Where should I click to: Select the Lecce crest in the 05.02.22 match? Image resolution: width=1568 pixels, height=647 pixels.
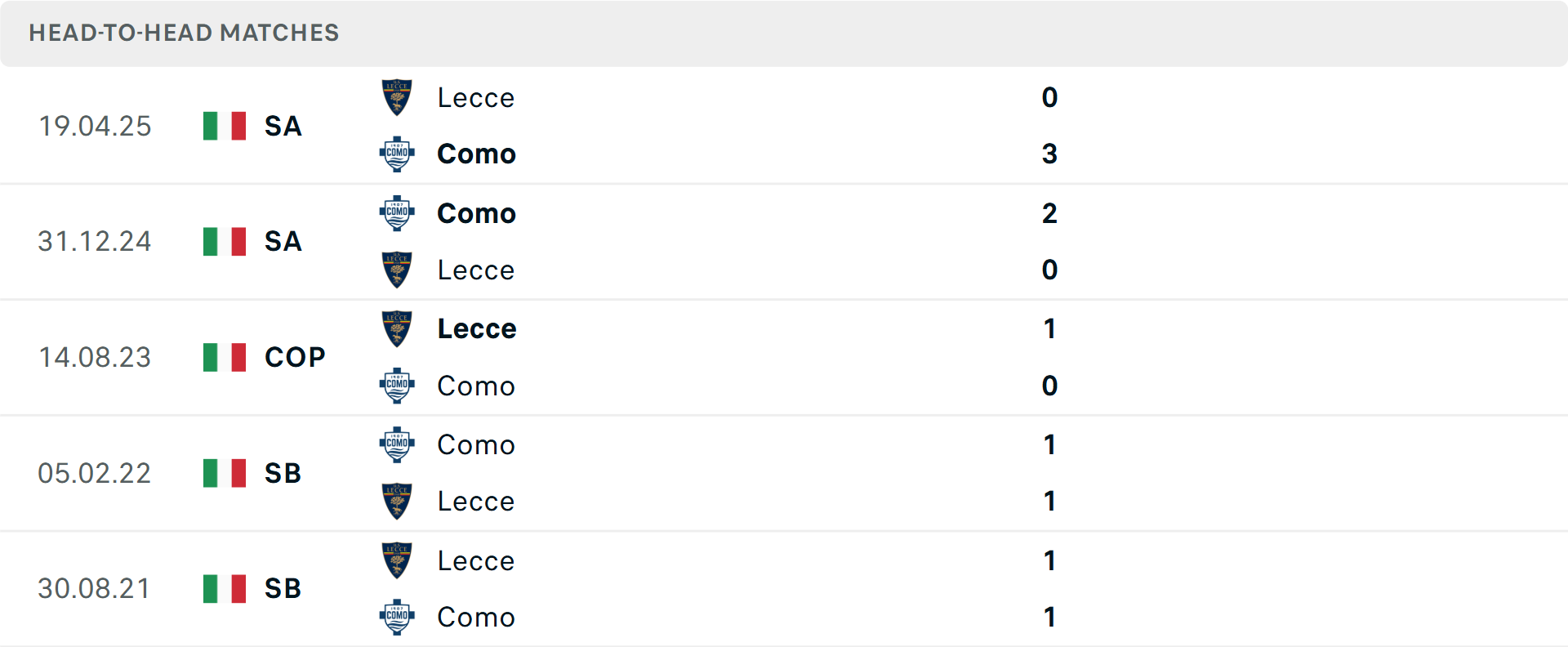tap(397, 501)
